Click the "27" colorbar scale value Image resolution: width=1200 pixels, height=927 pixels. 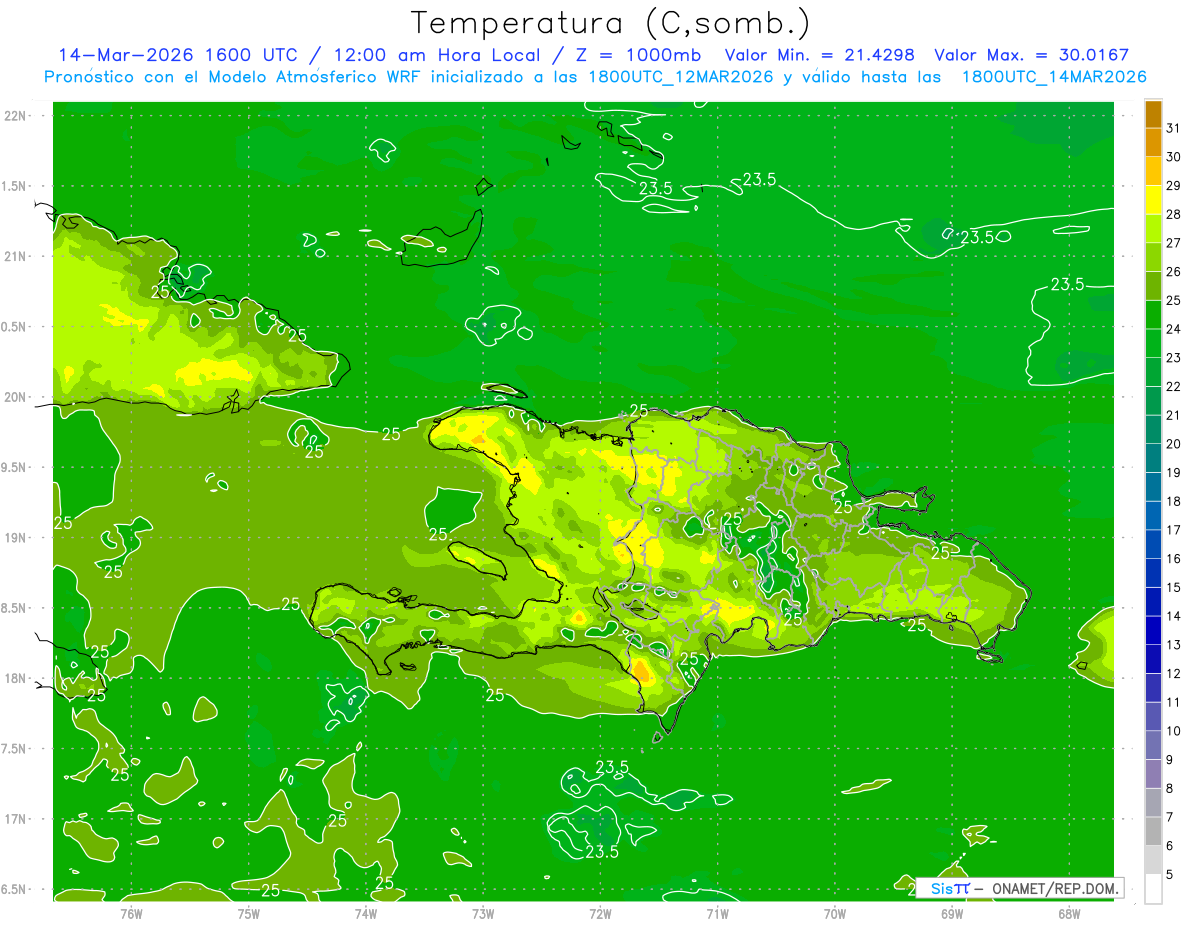[1174, 243]
